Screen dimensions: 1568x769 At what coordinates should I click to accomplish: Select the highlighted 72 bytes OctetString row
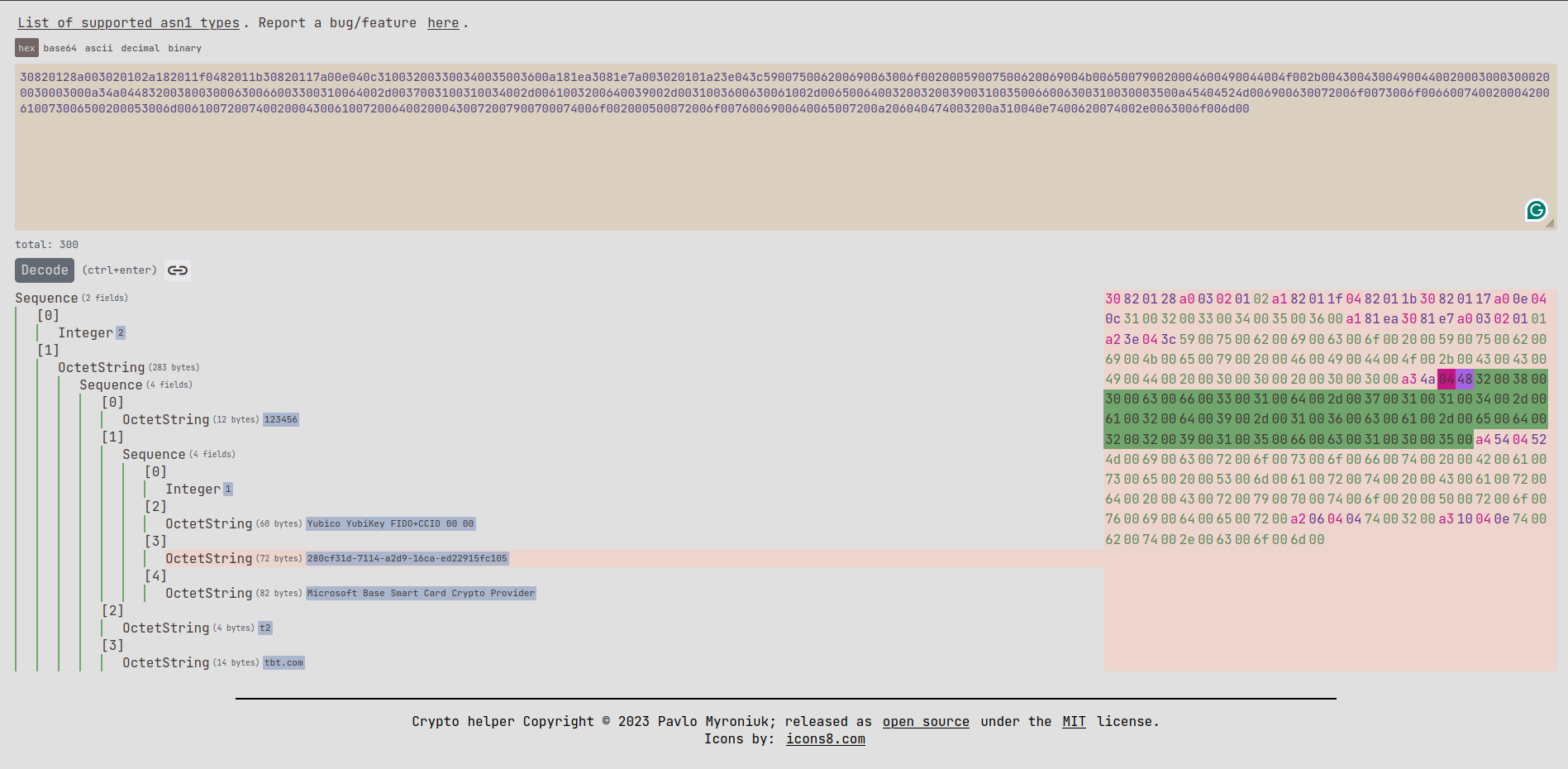[209, 558]
